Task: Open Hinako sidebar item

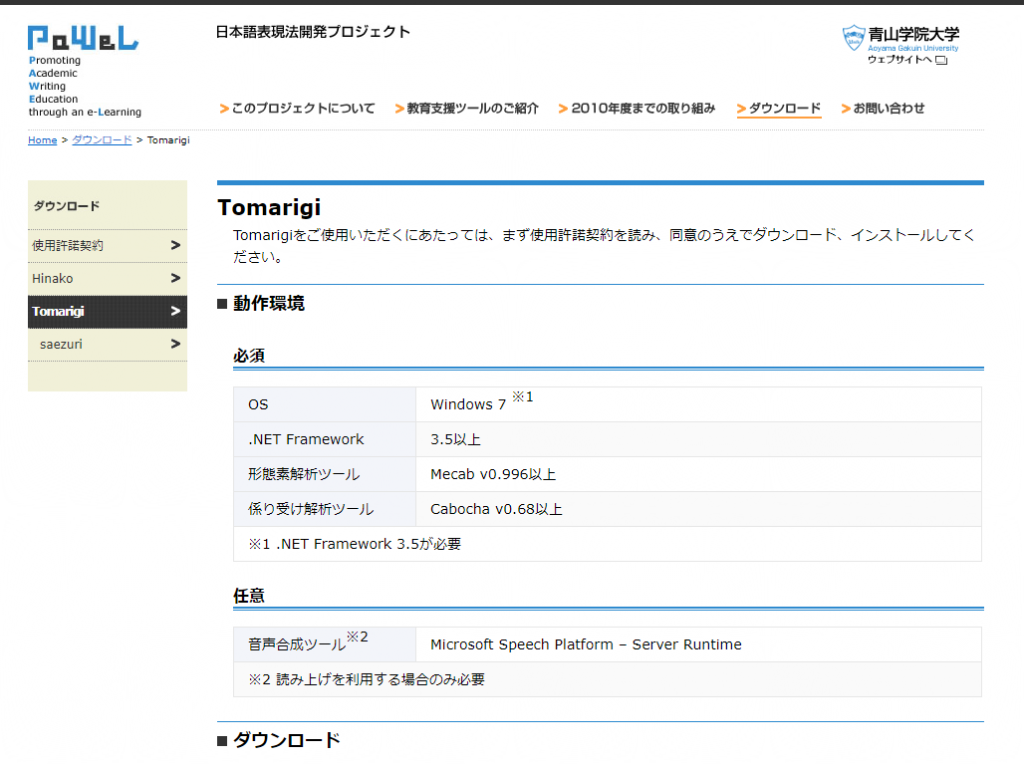Action: (107, 279)
